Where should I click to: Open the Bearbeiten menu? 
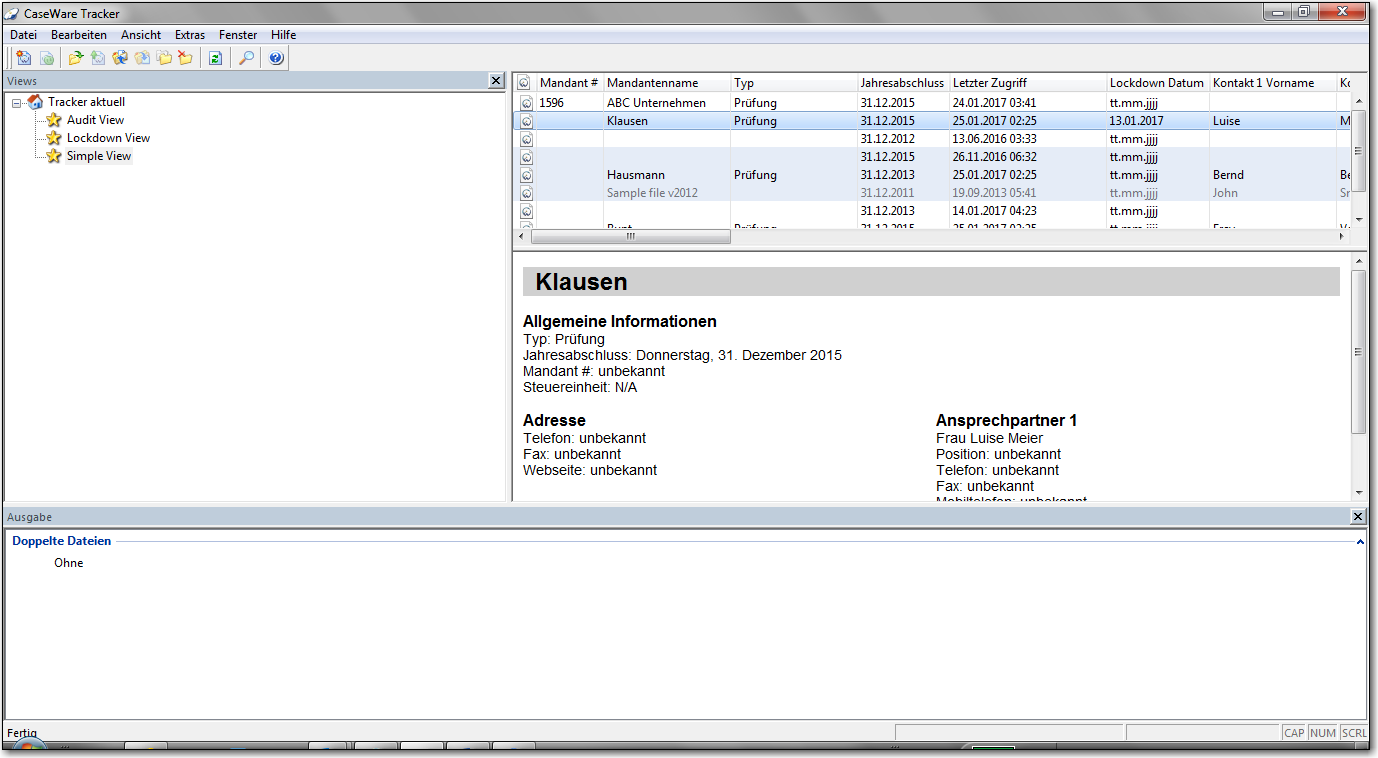pos(79,35)
